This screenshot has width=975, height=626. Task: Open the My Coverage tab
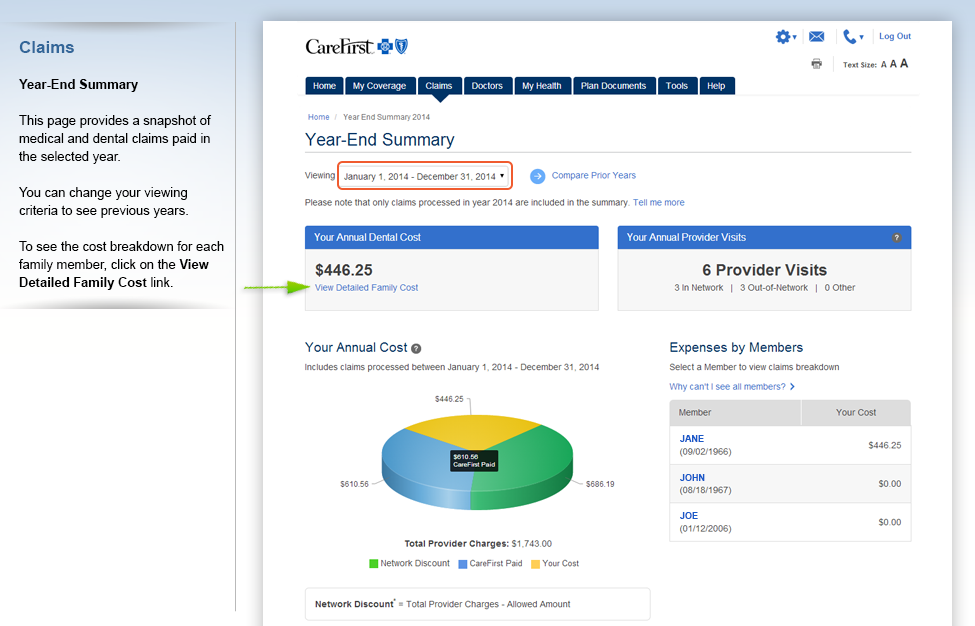point(379,86)
